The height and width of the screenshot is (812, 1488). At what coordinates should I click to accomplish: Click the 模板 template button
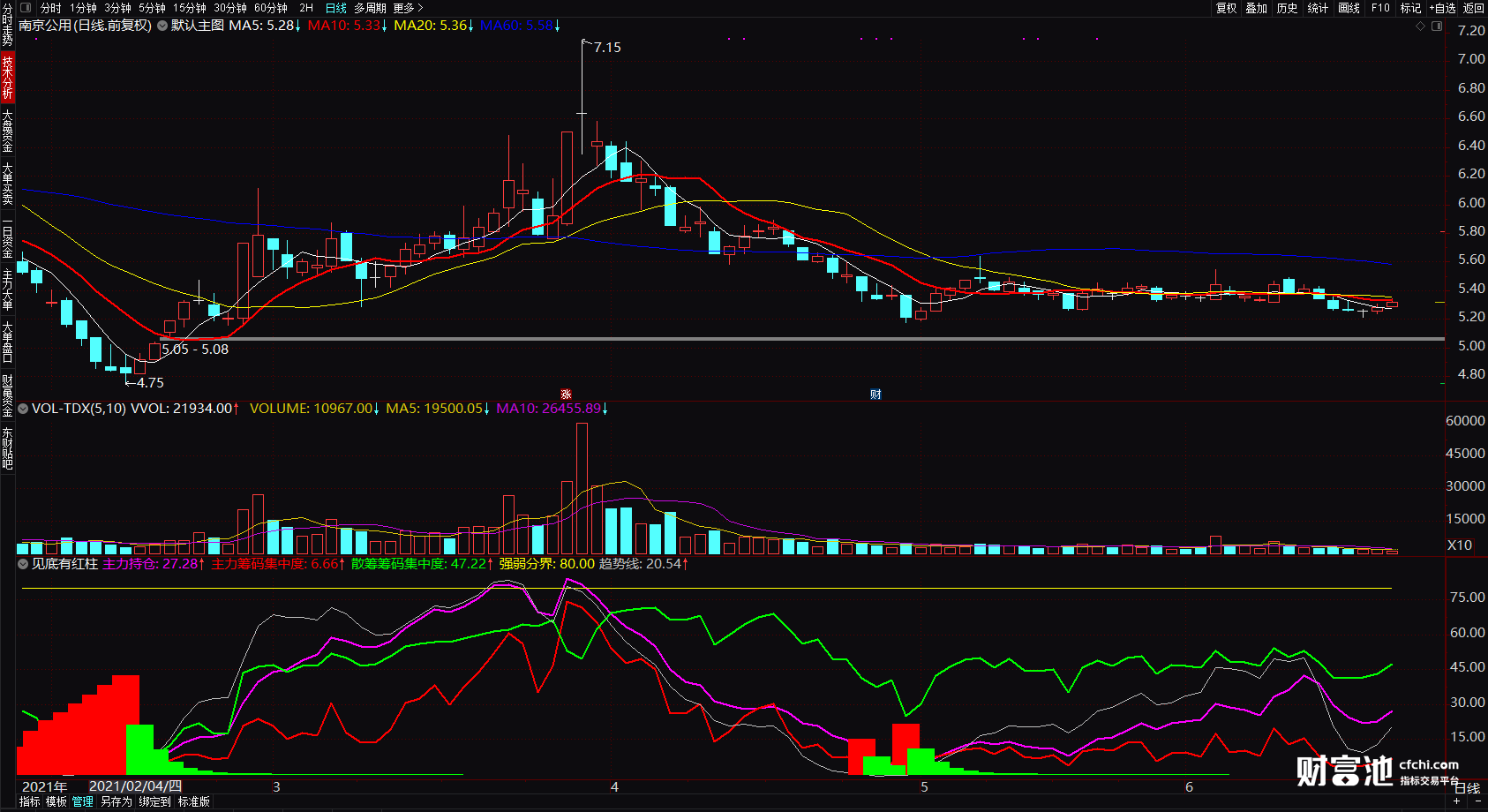point(56,802)
